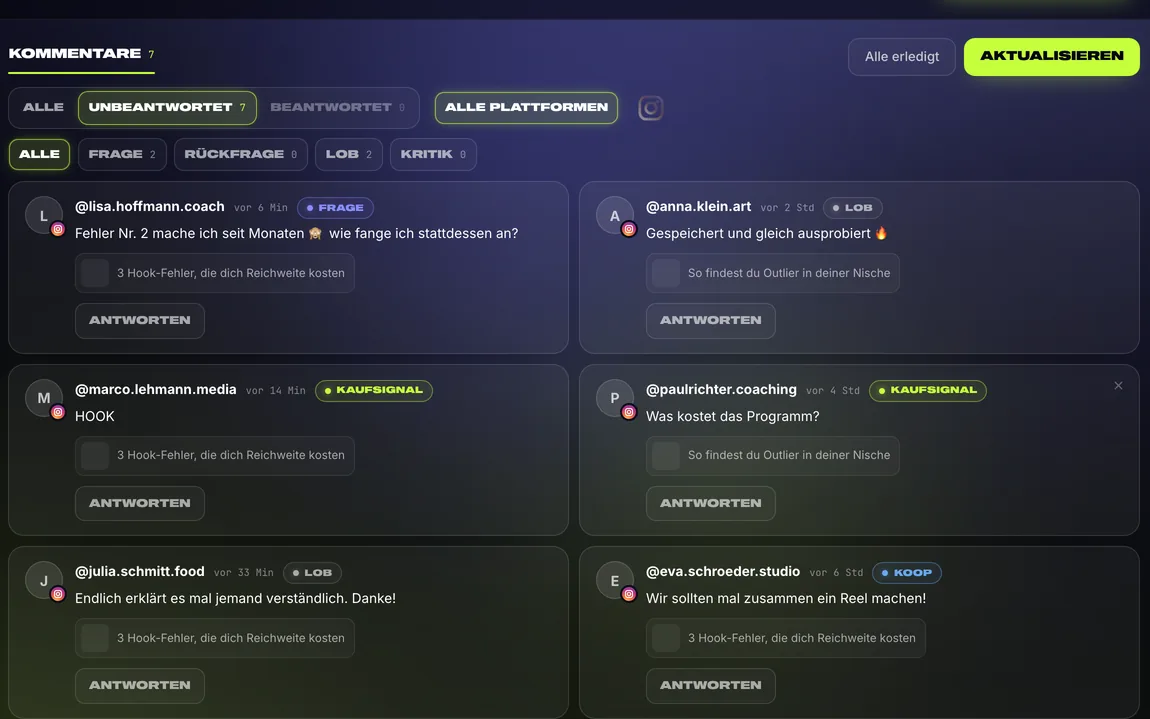Open post thumbnail in anna.klein.art comment
Screen dimensions: 1150x719
click(665, 273)
